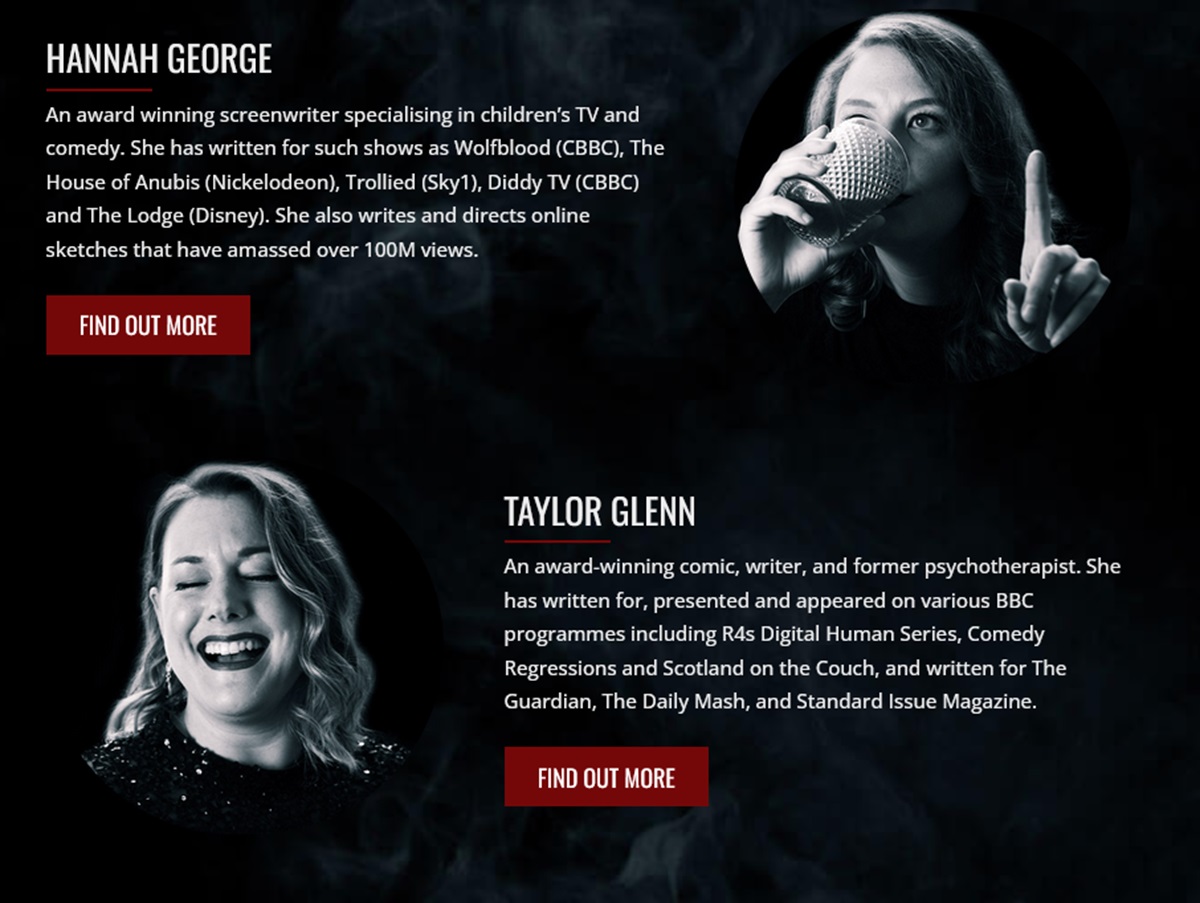Click Find Out More under Hannah George
The width and height of the screenshot is (1200, 903).
[148, 325]
